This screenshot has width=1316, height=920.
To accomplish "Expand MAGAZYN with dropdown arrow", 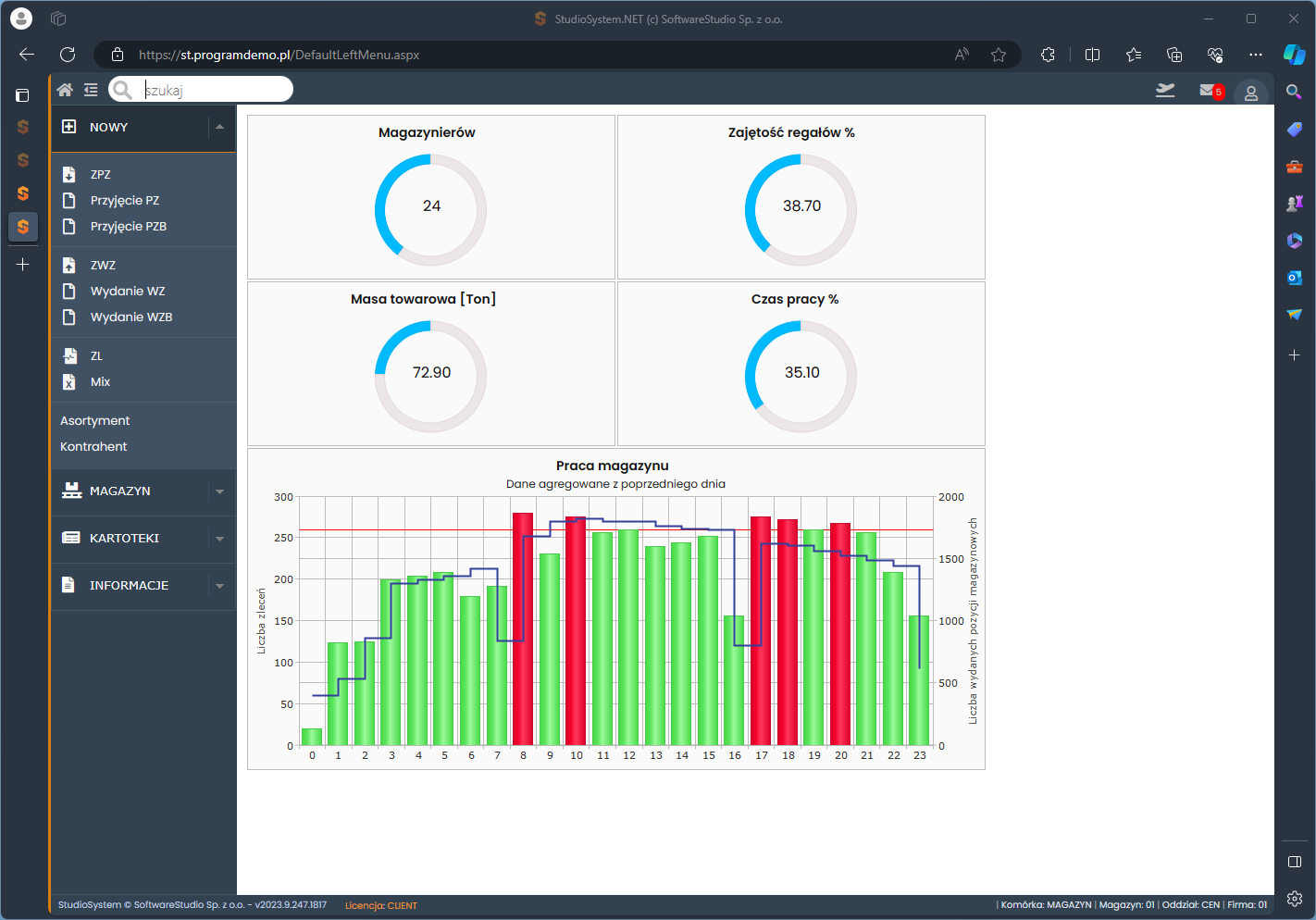I will pos(219,491).
